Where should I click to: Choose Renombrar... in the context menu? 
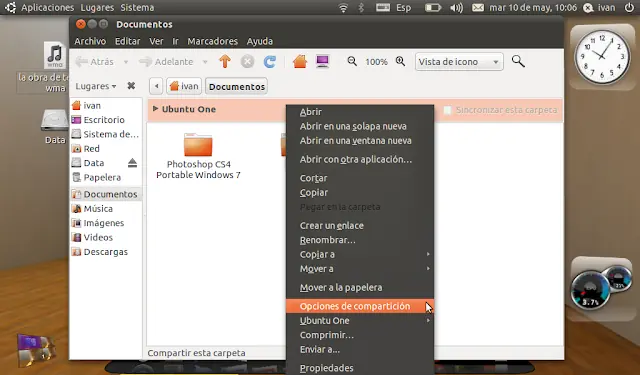[360, 240]
